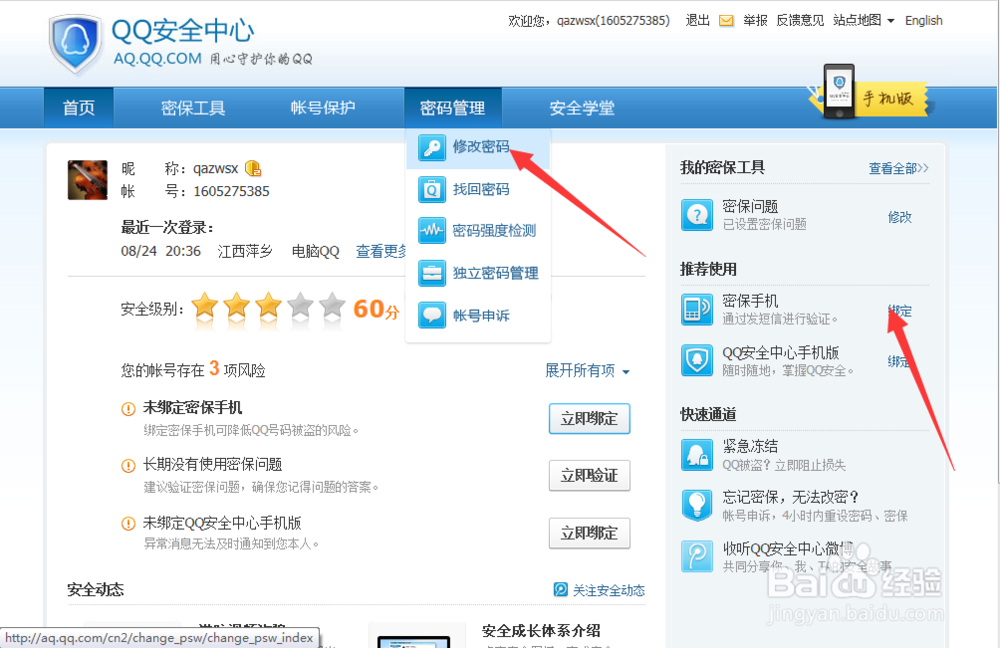The height and width of the screenshot is (648, 1000).
Task: Open the mail envelope icon in header
Action: (x=726, y=21)
